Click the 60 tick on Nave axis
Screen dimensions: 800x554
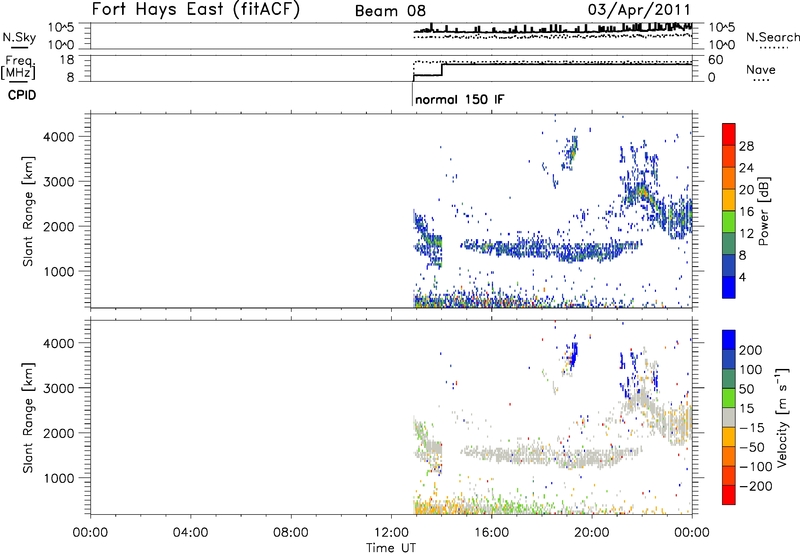tap(716, 60)
